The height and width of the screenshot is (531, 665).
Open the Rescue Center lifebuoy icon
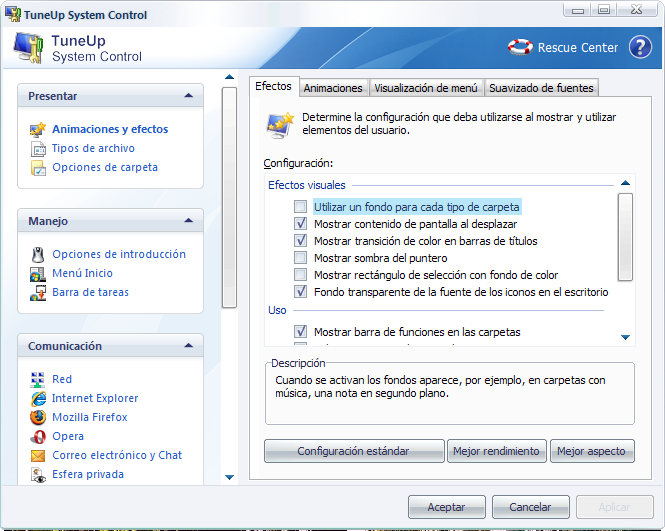click(x=520, y=48)
